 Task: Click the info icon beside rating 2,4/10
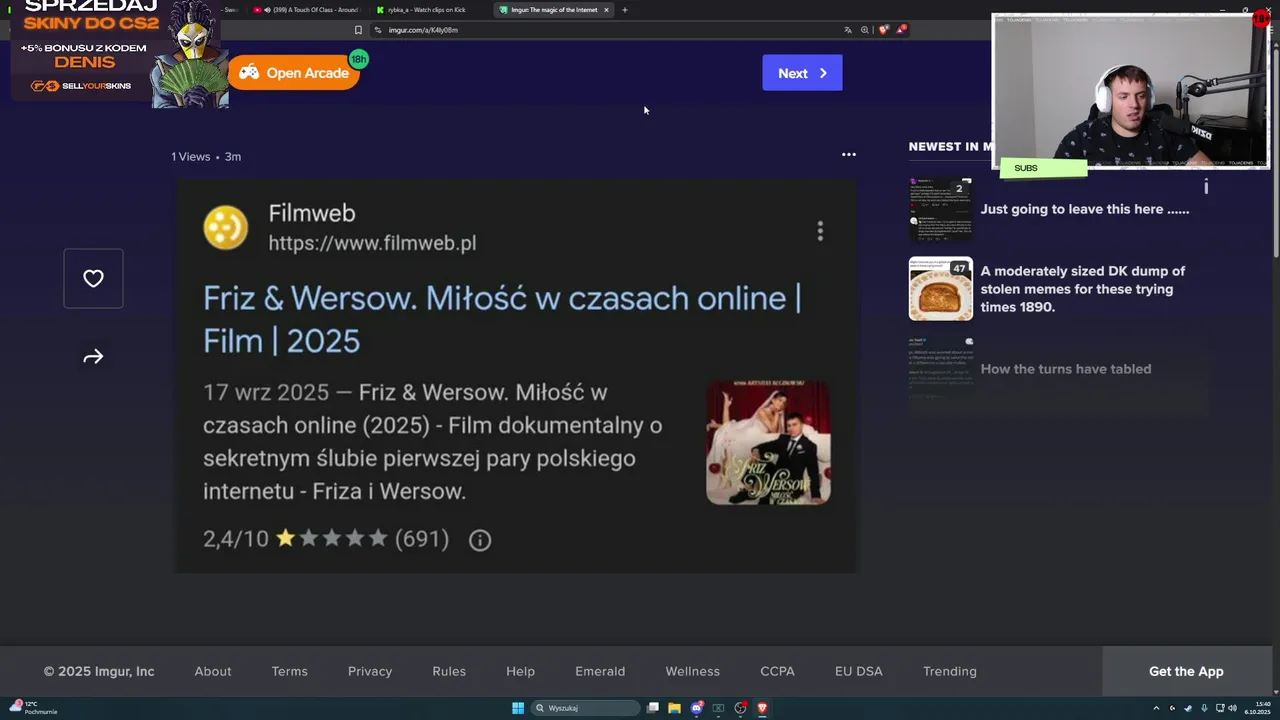pyautogui.click(x=480, y=540)
